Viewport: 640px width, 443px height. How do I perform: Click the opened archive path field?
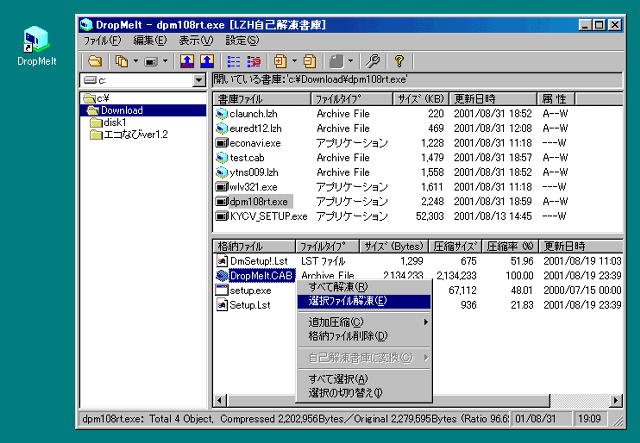[x=417, y=80]
